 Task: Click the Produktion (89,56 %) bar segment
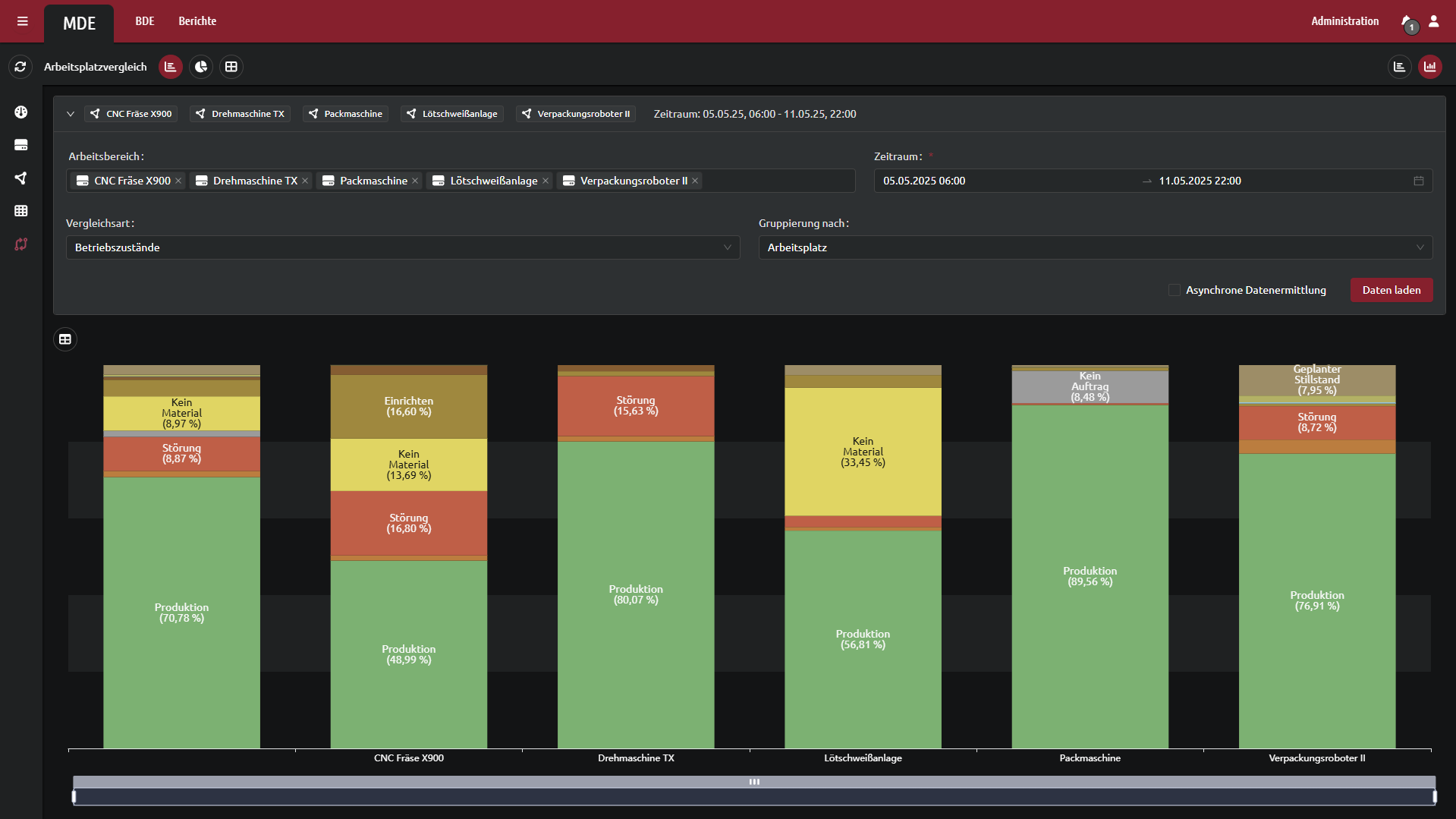pos(1090,577)
